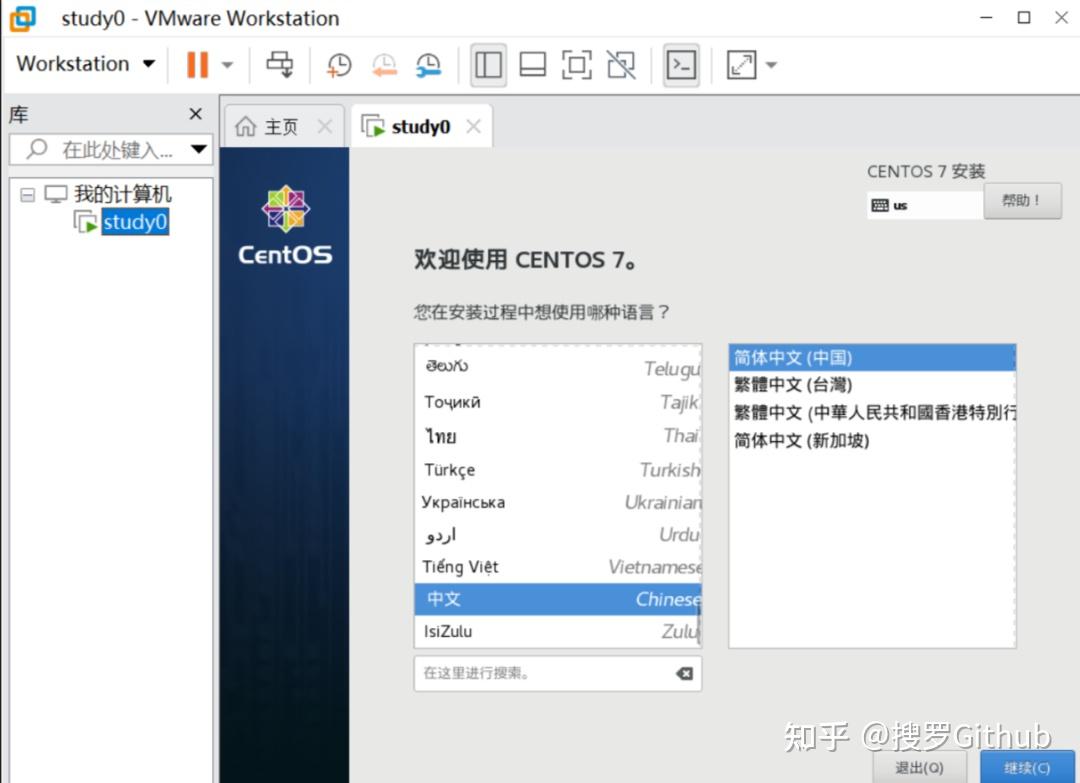Show the console view

(x=681, y=65)
